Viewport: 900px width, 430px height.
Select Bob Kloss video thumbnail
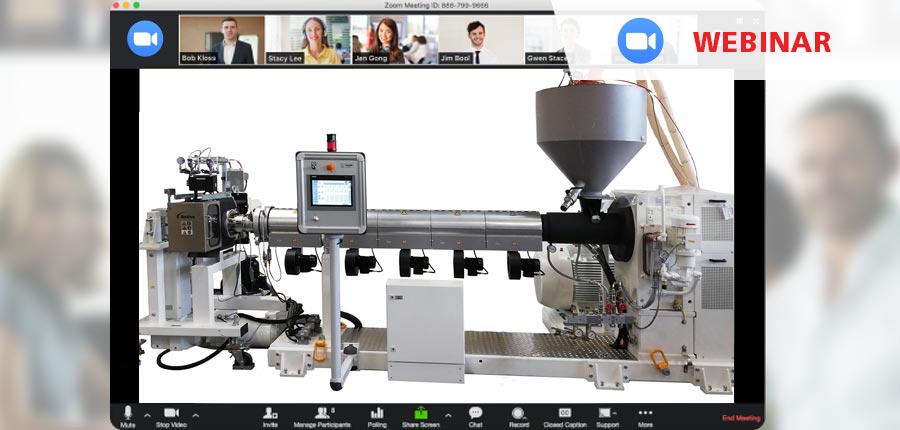pos(222,40)
